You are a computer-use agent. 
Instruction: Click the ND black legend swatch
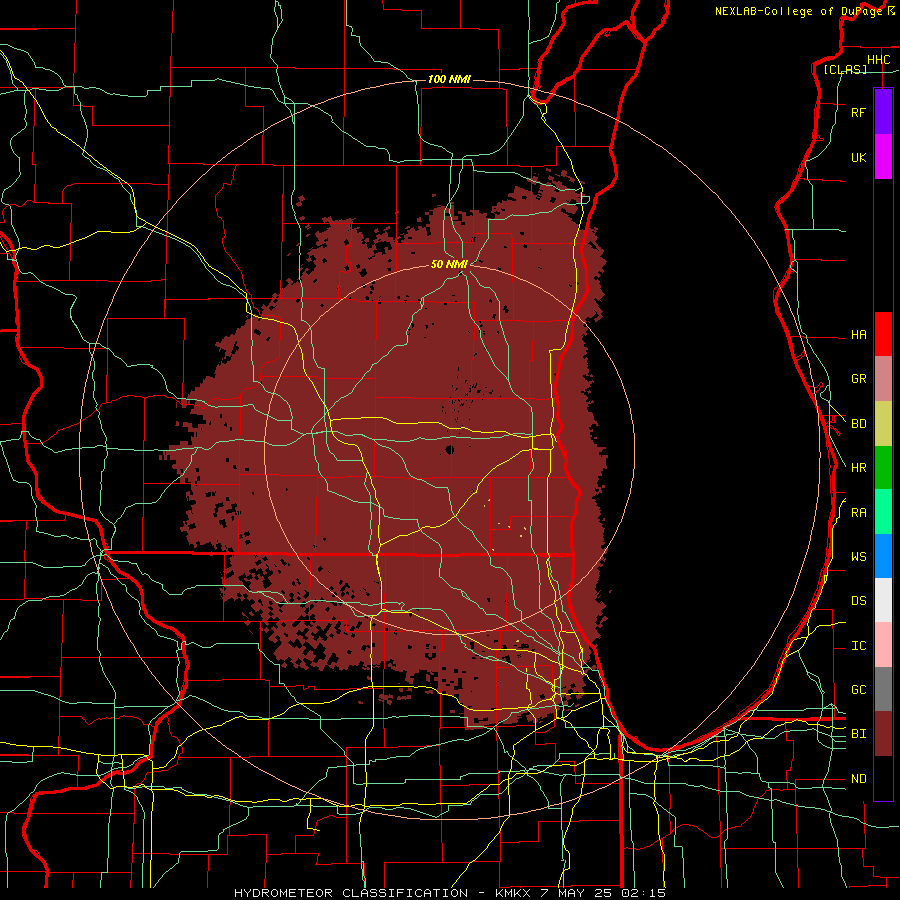[x=883, y=778]
